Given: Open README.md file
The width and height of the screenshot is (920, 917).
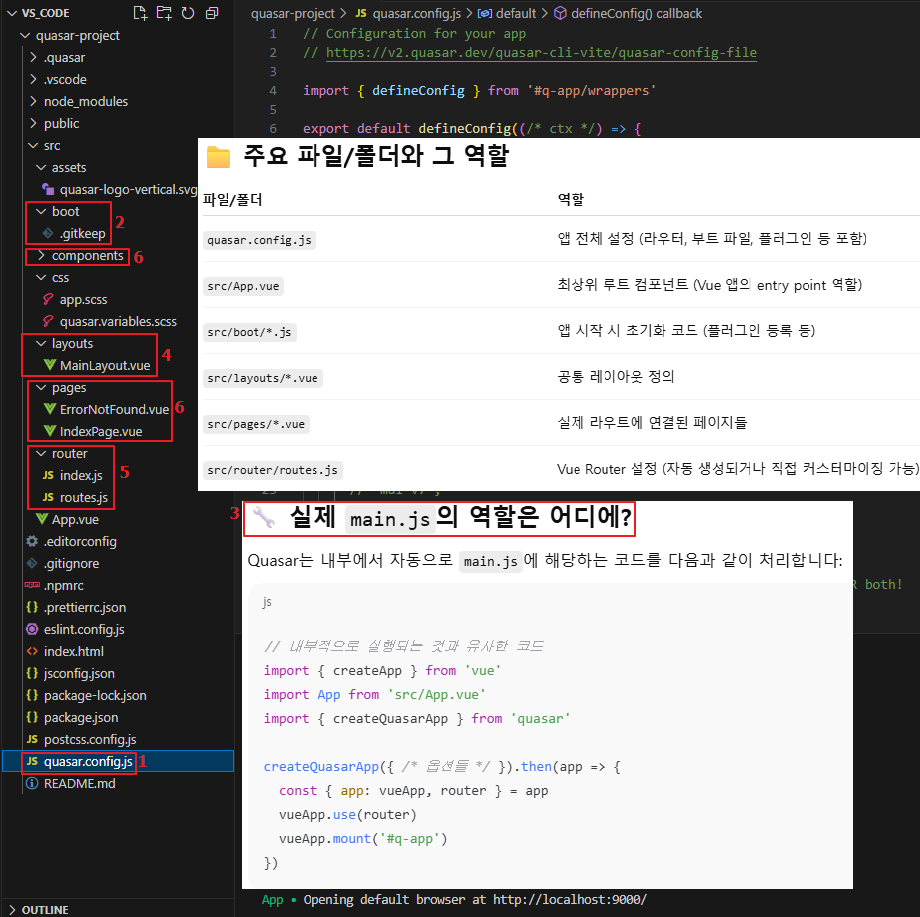Looking at the screenshot, I should point(79,783).
